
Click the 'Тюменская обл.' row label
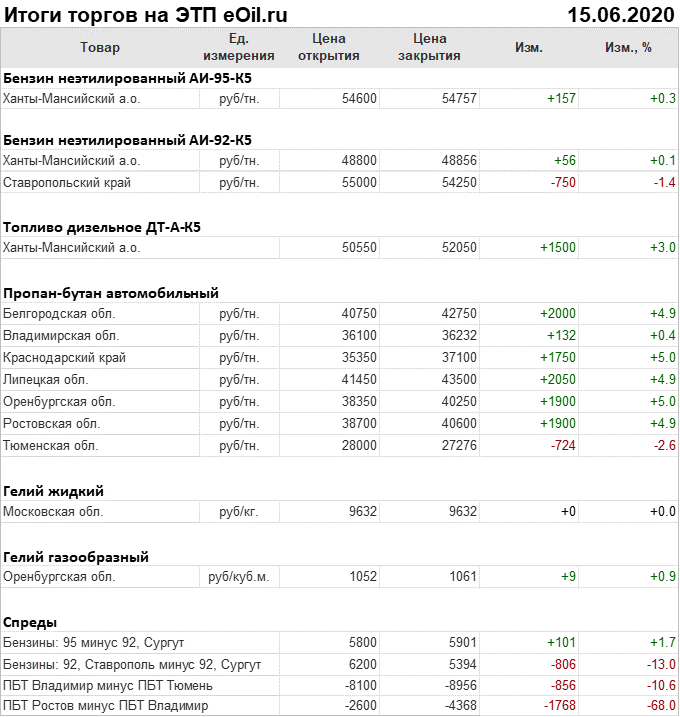[x=51, y=446]
